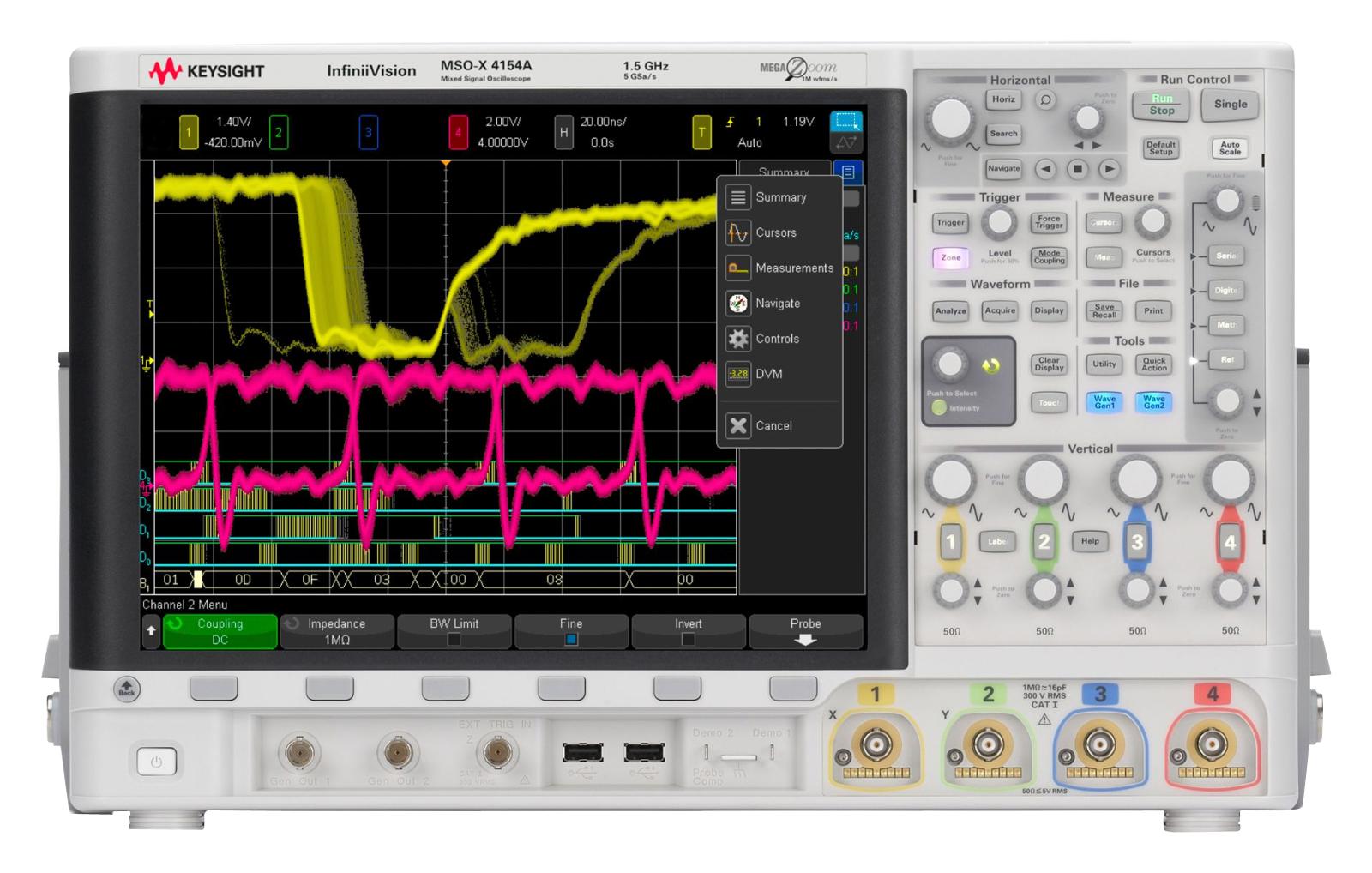Click the channel 1 BNC input connector
Screen dimensions: 1372x873
tap(876, 744)
